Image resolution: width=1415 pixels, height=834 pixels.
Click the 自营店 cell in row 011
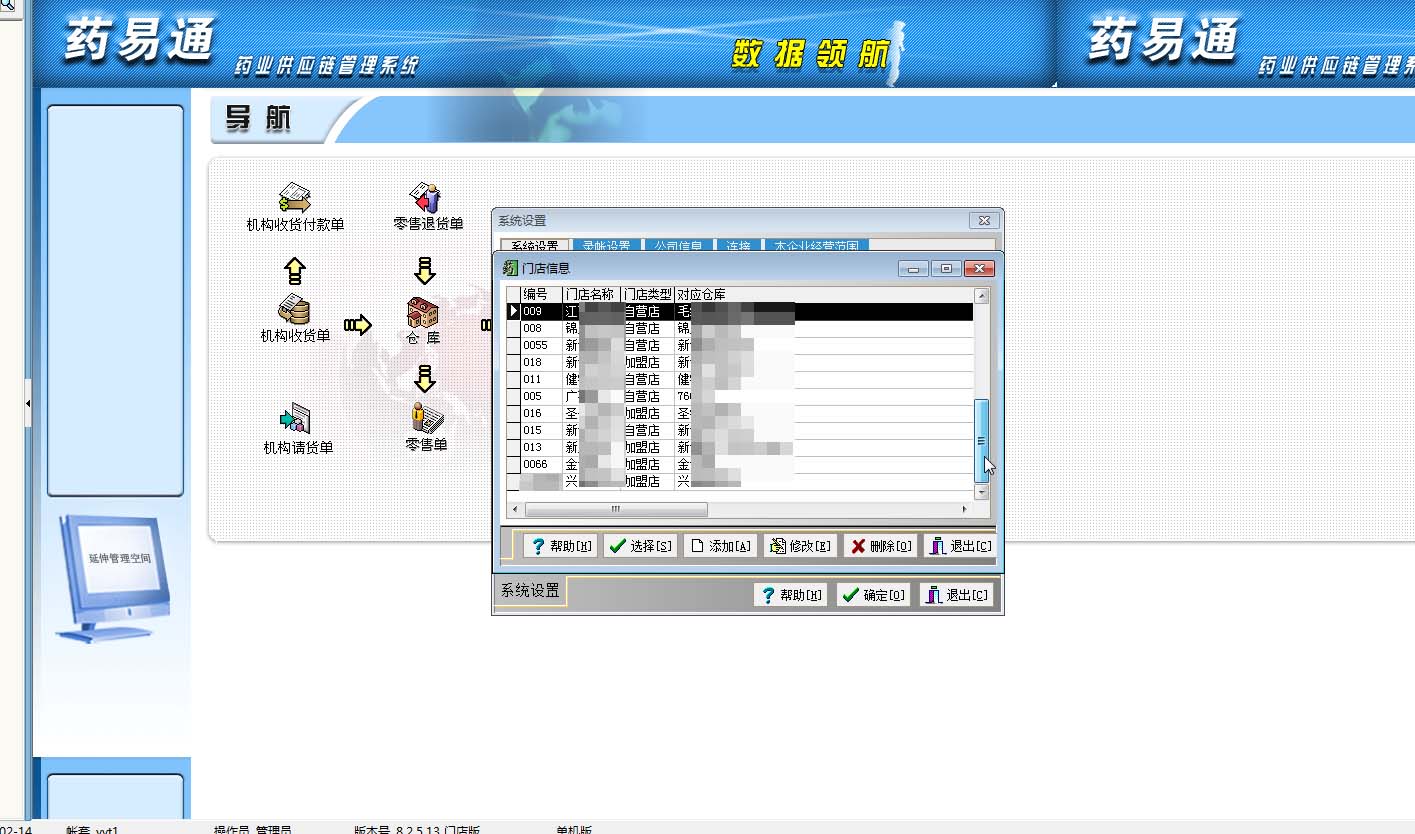647,380
